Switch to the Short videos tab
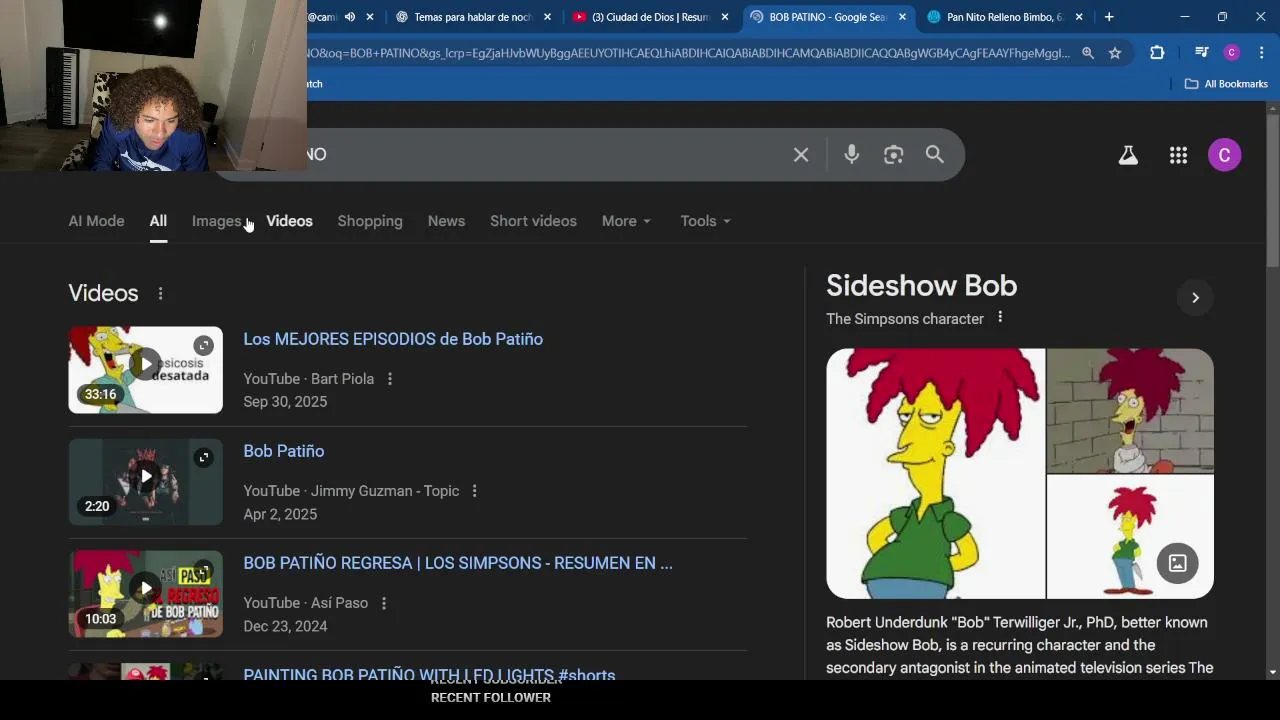Viewport: 1280px width, 720px height. point(533,221)
